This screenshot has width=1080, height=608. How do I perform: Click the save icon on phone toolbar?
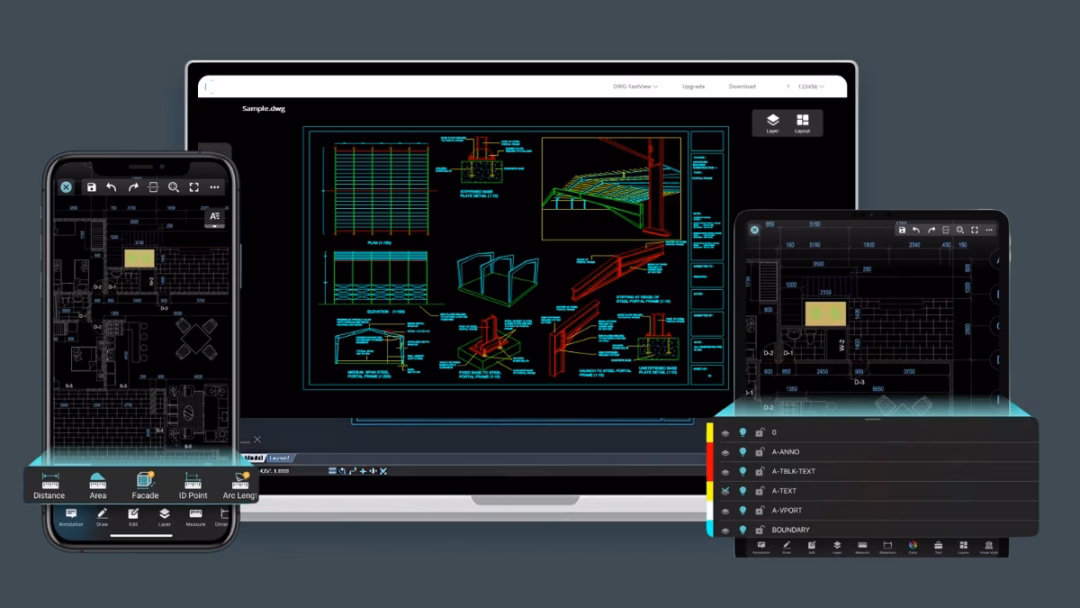pyautogui.click(x=91, y=187)
